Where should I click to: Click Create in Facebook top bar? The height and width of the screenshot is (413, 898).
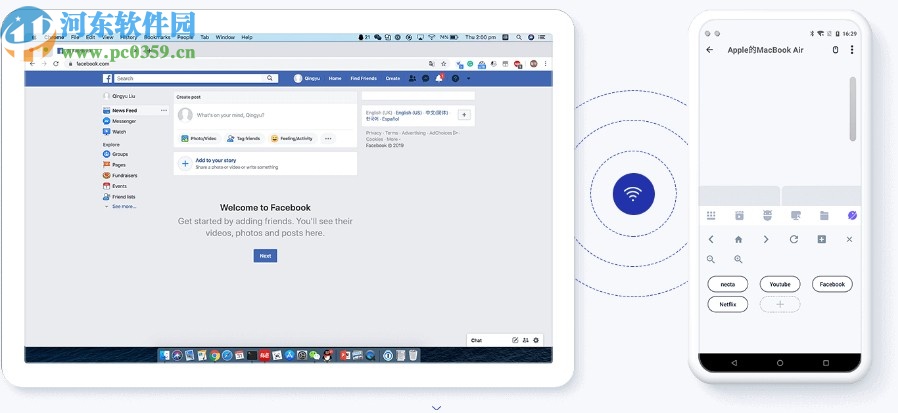pos(393,78)
